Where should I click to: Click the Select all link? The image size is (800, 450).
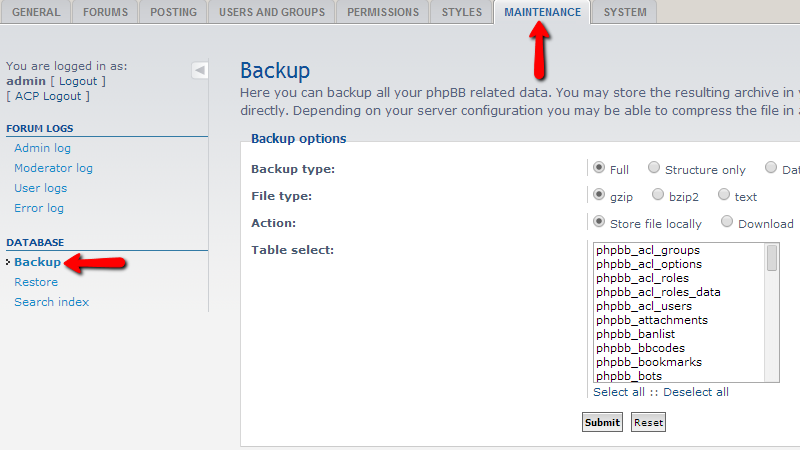click(x=618, y=392)
